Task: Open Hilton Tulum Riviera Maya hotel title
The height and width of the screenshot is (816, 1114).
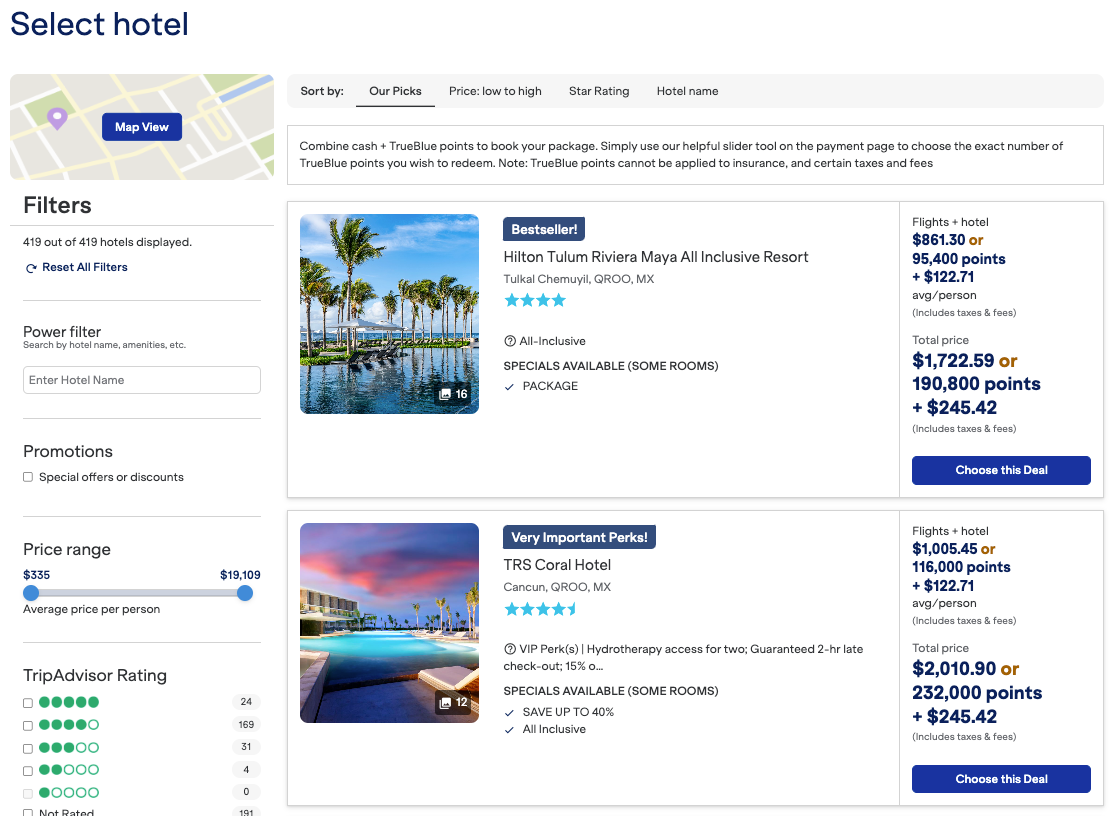Action: click(656, 257)
